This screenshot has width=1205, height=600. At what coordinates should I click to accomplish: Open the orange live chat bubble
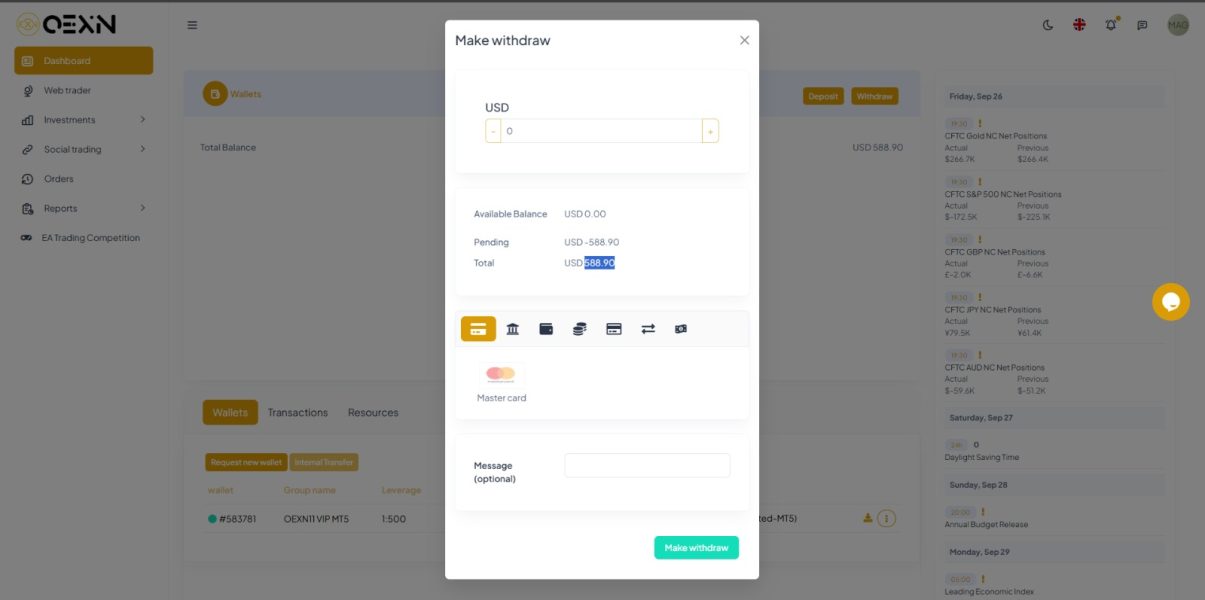pos(1171,302)
